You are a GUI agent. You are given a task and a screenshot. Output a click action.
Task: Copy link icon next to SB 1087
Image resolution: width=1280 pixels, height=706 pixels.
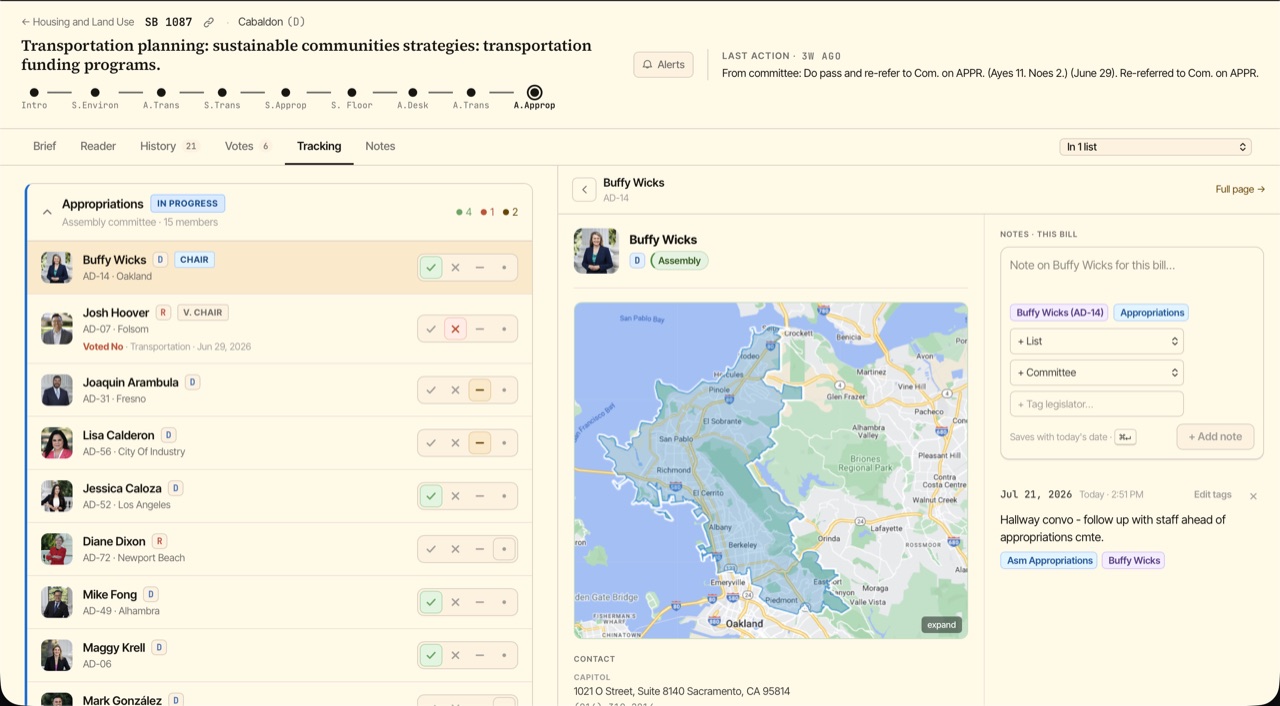coord(209,22)
